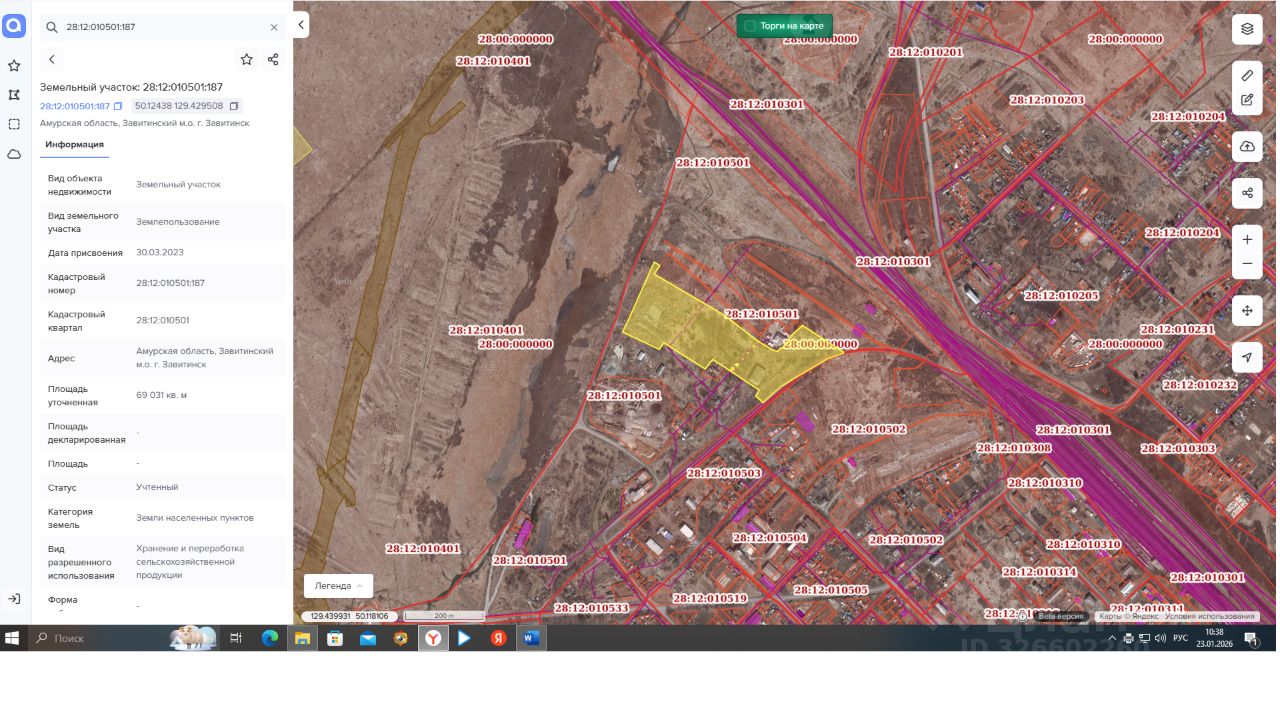Open Microsoft Word from taskbar
The image size is (1280, 720).
531,638
